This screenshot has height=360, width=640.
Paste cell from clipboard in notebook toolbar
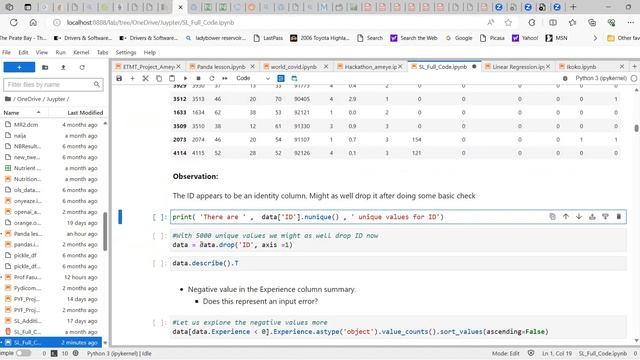click(172, 78)
